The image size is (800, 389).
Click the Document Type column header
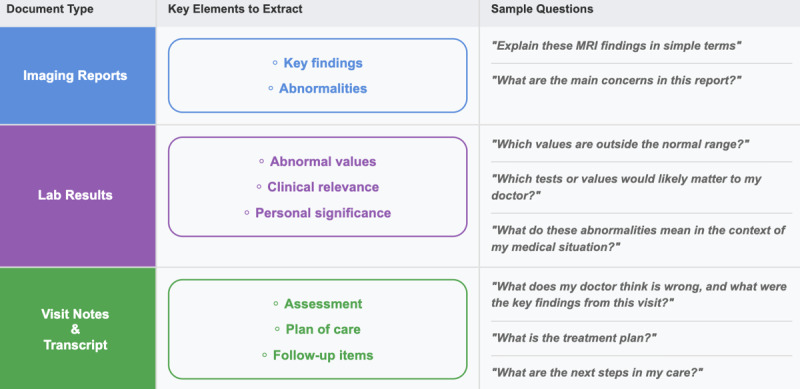click(50, 9)
